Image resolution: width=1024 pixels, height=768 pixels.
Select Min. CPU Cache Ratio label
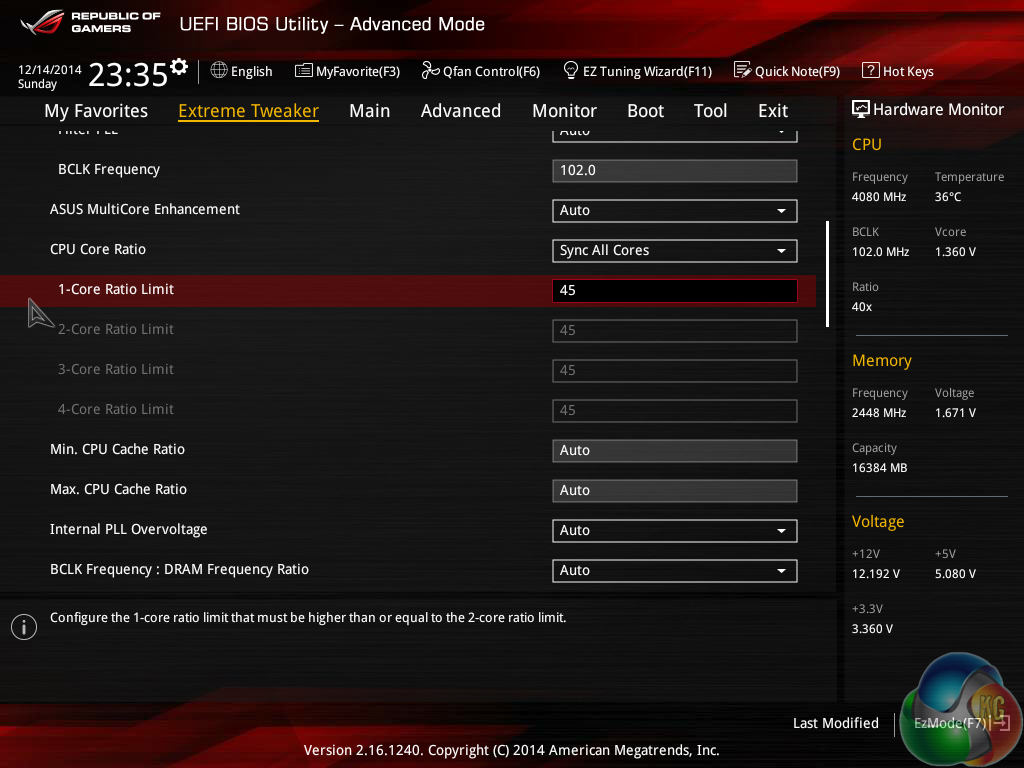coord(117,449)
